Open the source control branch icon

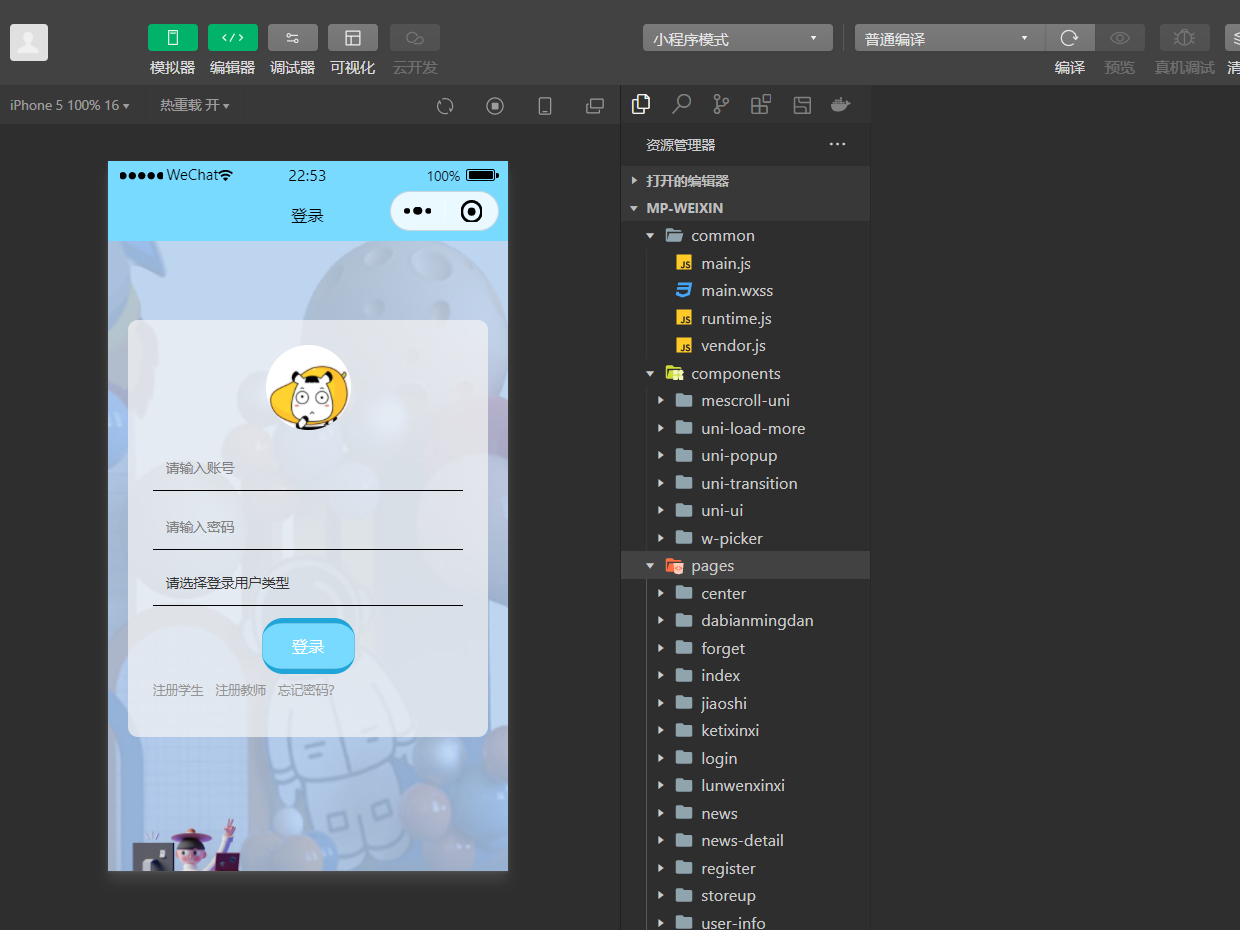coord(721,104)
